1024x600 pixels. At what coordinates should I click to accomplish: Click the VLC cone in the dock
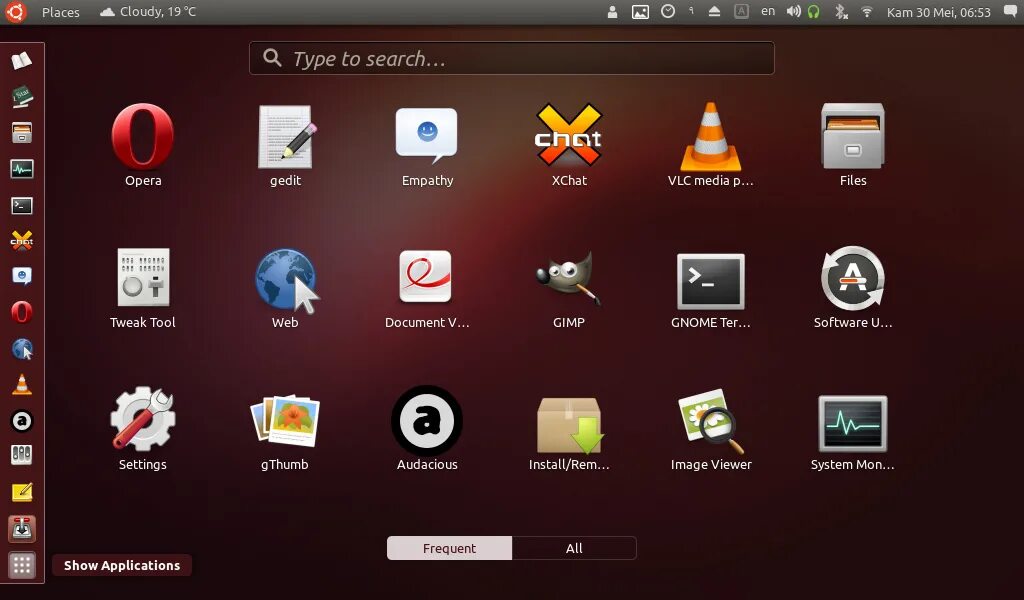pos(22,385)
